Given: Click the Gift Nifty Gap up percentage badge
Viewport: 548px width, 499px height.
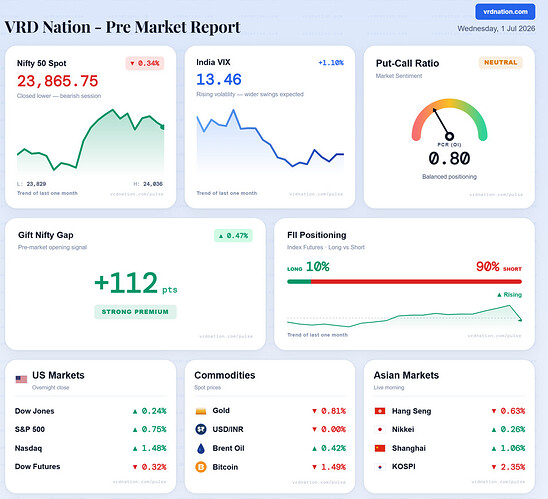Looking at the screenshot, I should (233, 236).
